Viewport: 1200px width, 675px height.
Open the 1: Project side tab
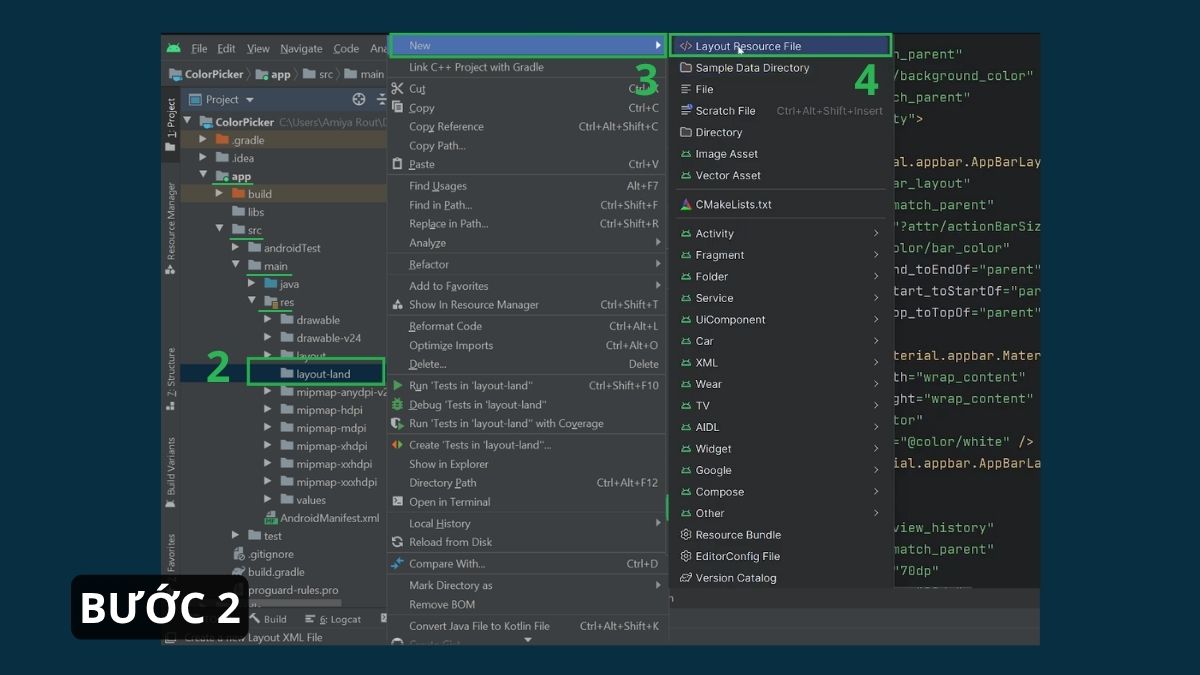(x=171, y=124)
